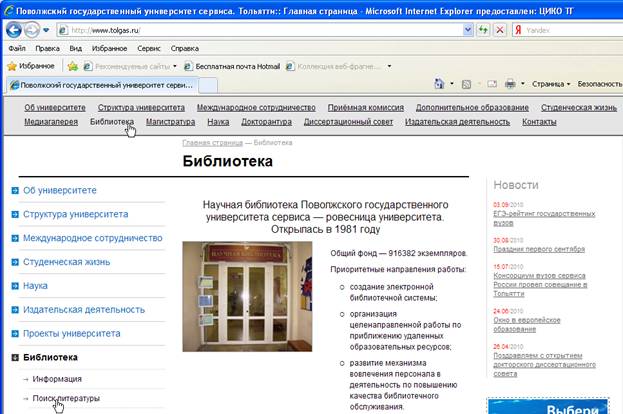Open top nav link Магистратура
This screenshot has height=414, width=623.
click(170, 122)
